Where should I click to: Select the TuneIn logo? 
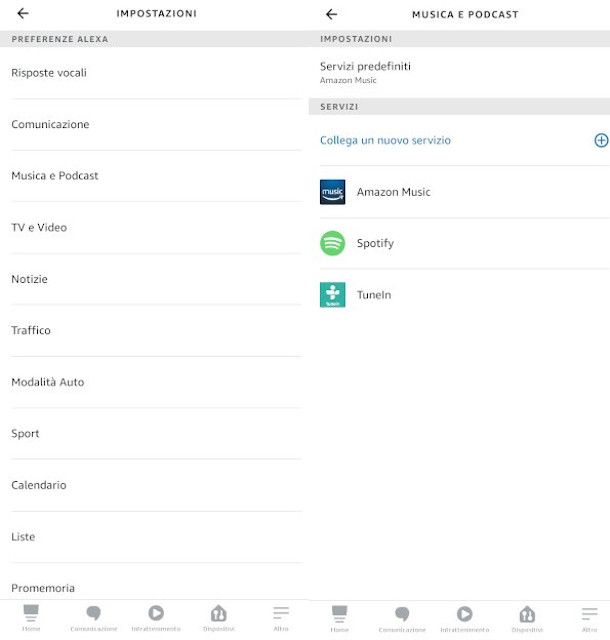pos(332,295)
